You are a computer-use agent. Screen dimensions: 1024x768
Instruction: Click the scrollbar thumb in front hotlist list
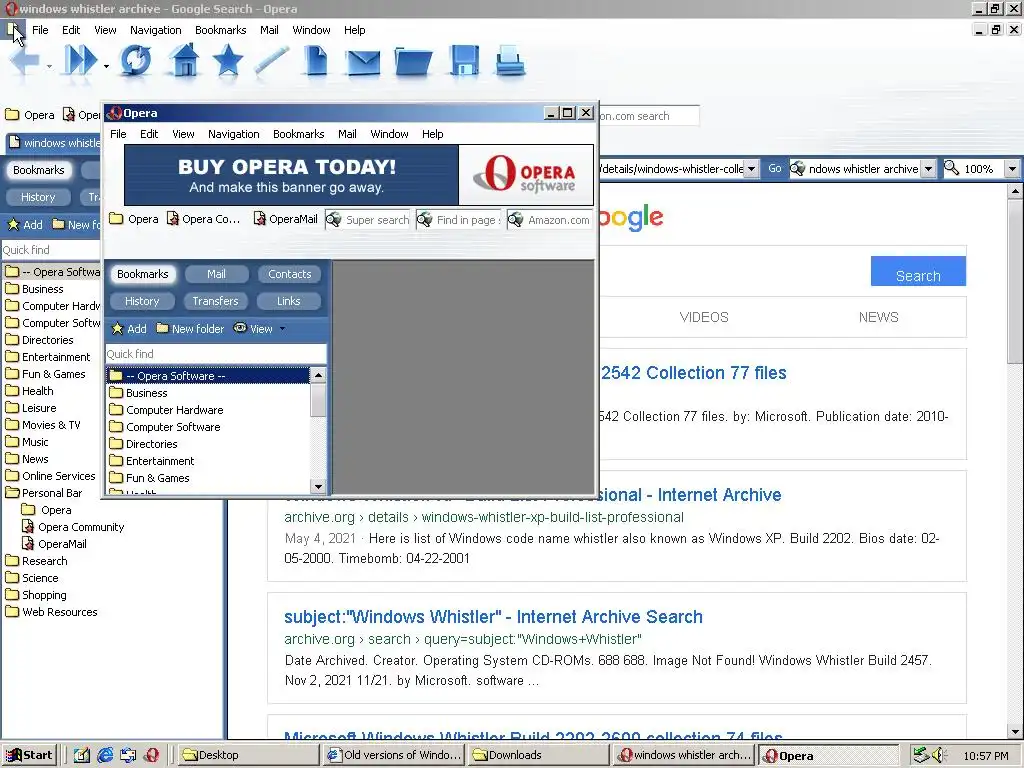pyautogui.click(x=318, y=400)
